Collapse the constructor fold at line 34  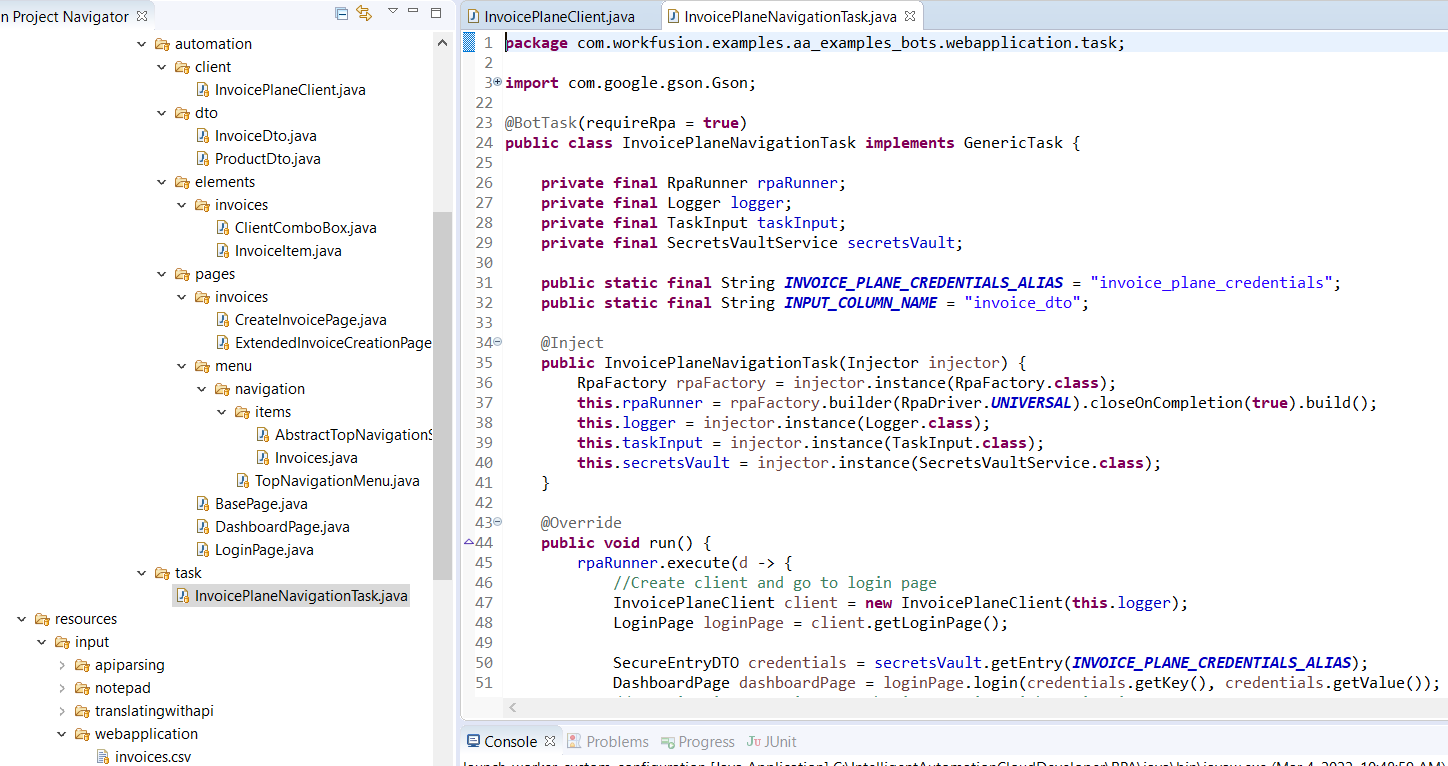point(498,342)
